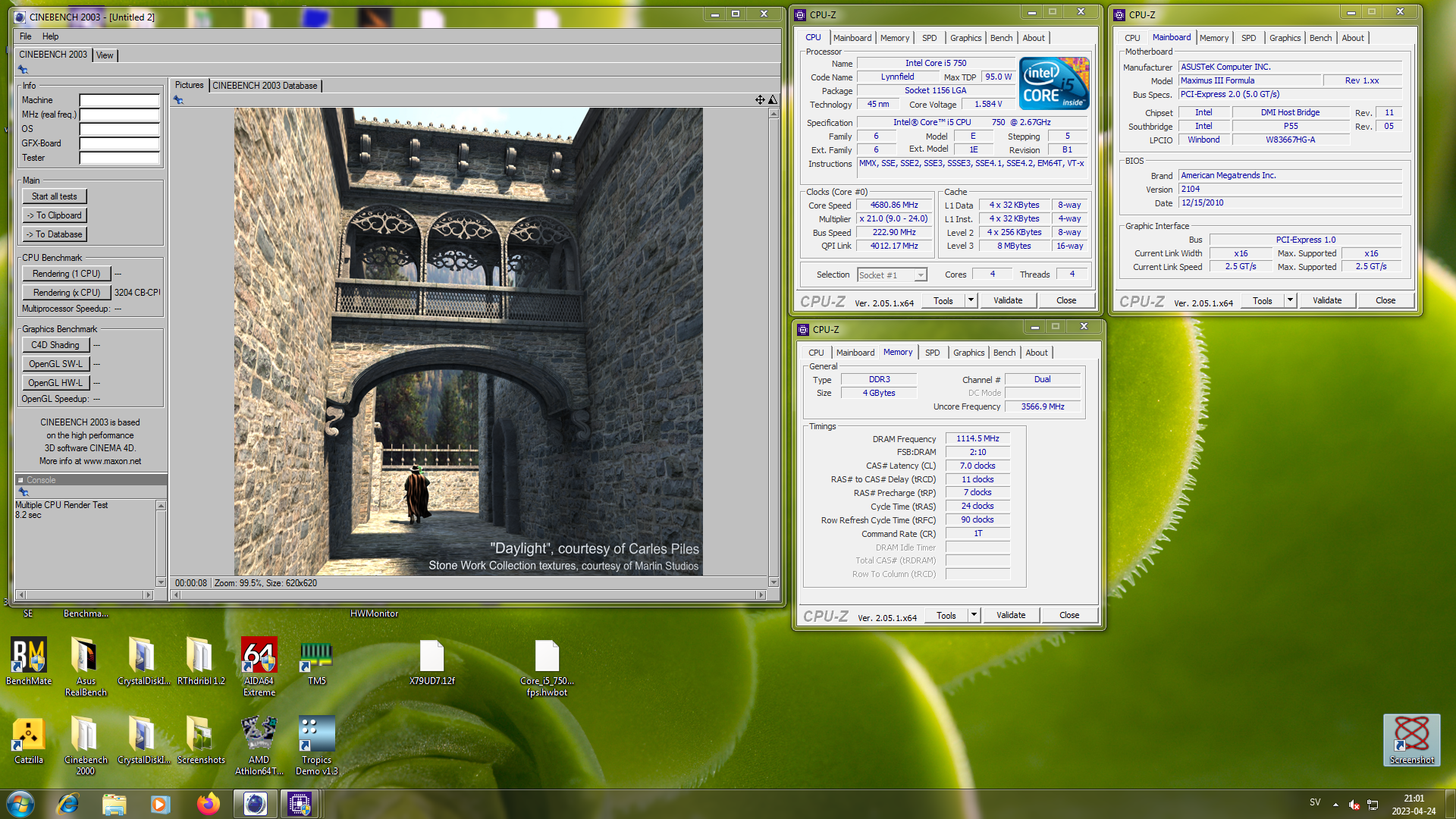This screenshot has width=1456, height=819.
Task: Click the picture view horizontal scrollbar
Action: coord(469,595)
